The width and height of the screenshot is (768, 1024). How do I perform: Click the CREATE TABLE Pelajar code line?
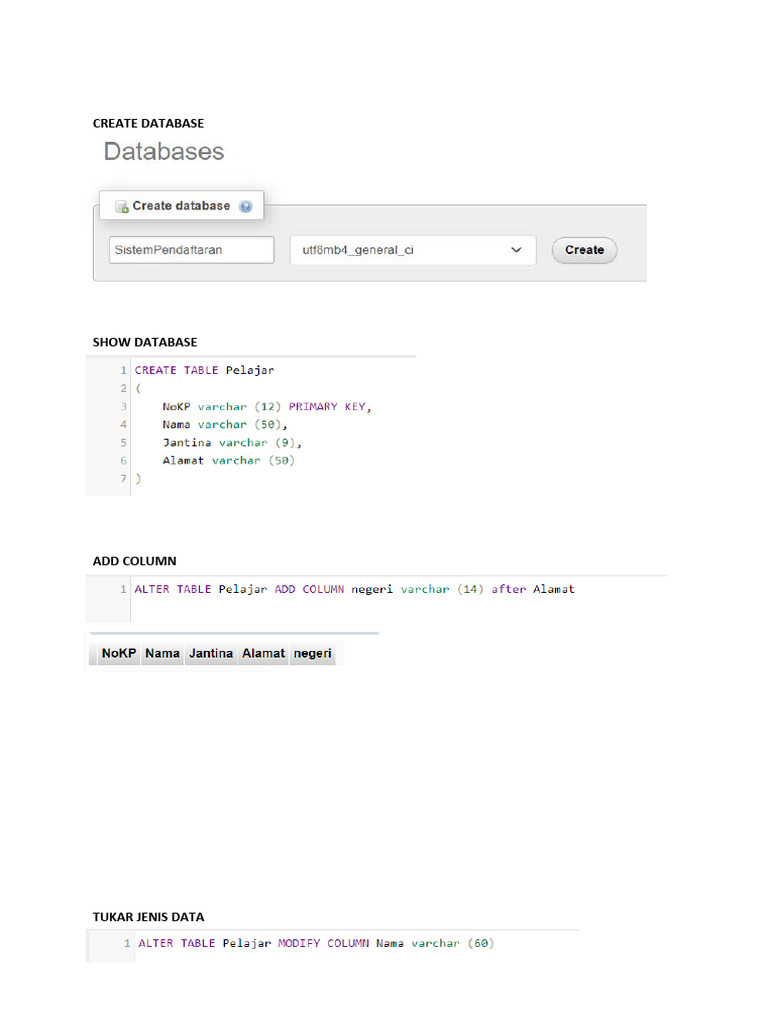[204, 370]
